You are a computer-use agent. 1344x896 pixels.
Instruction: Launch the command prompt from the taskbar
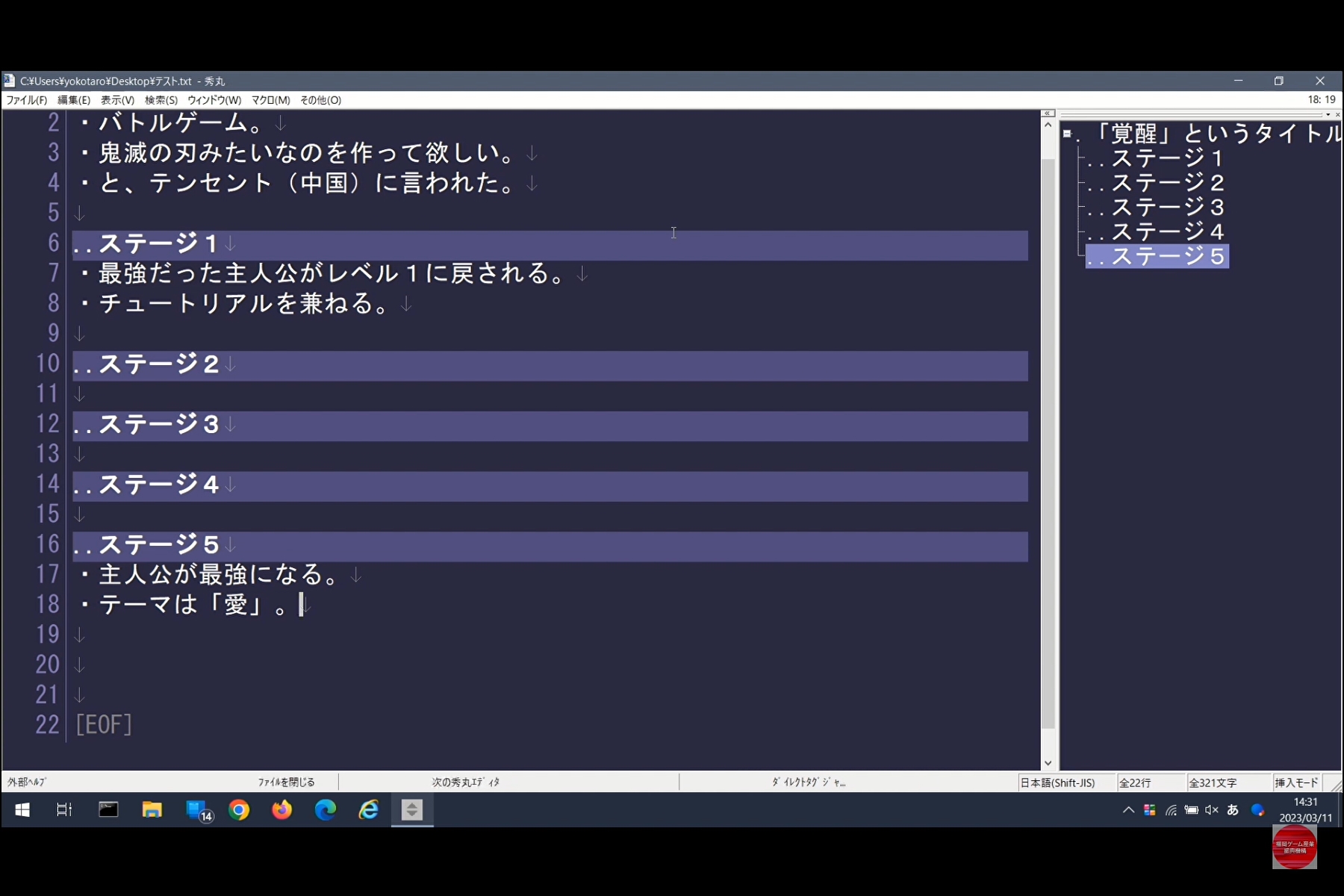pos(108,810)
